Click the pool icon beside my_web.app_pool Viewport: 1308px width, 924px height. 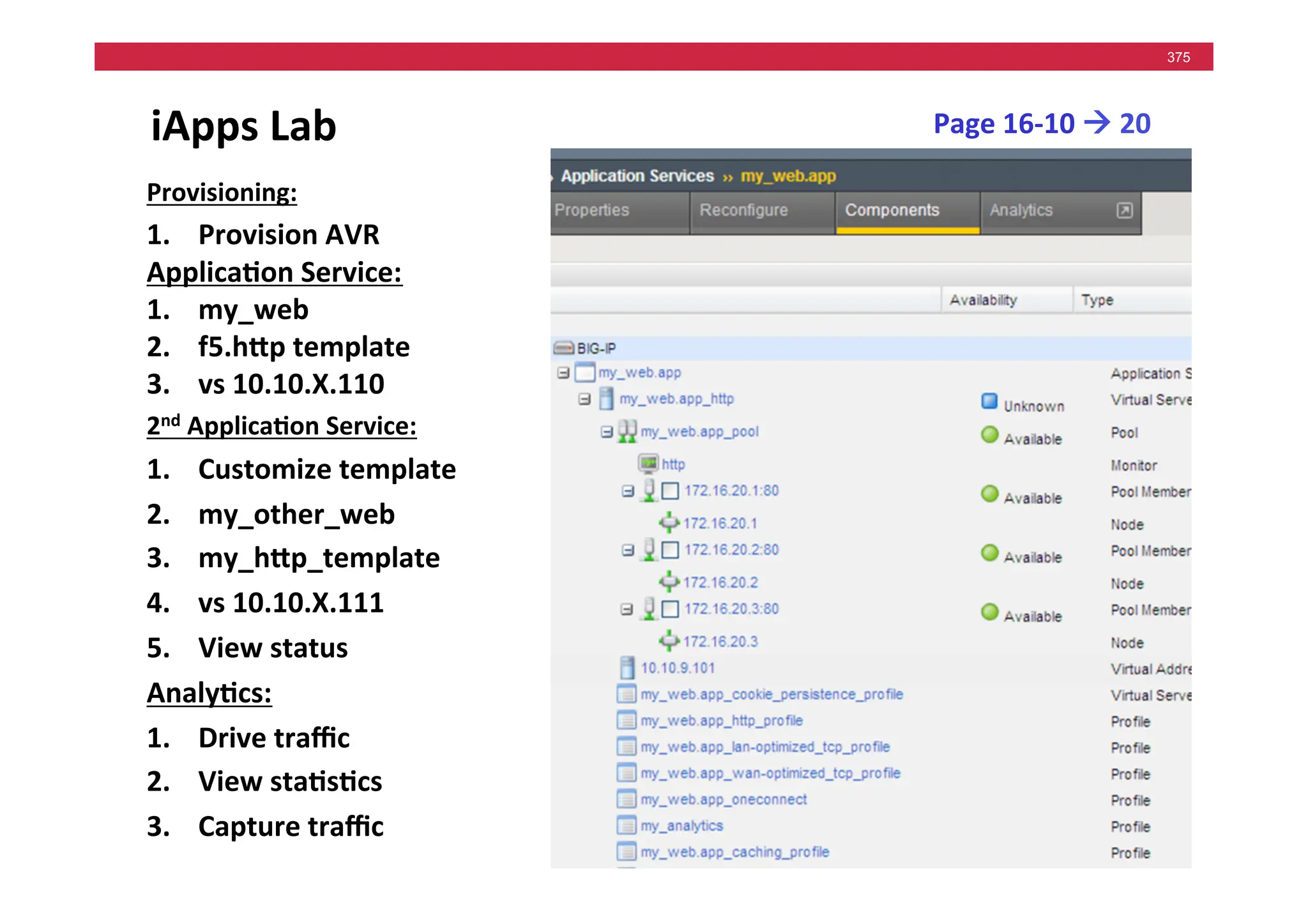tap(628, 432)
